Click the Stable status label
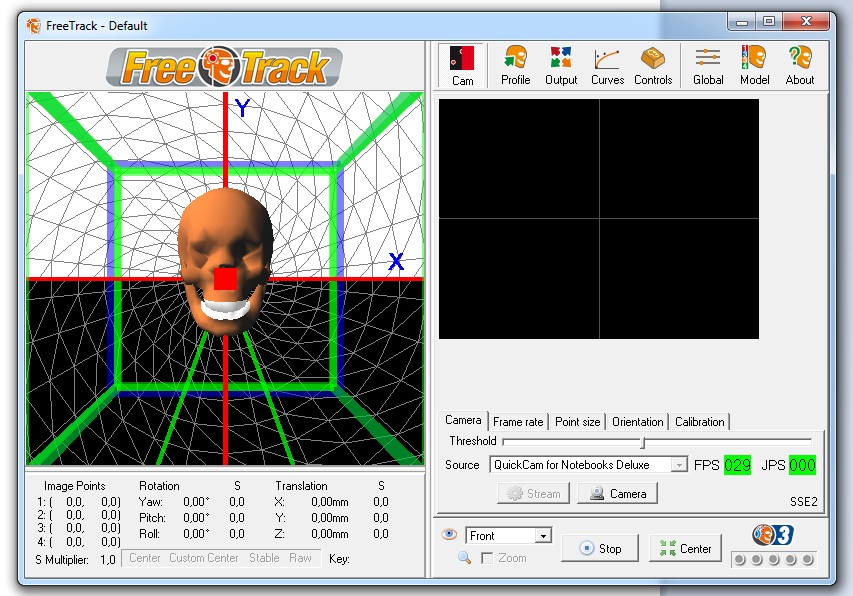 tap(264, 558)
